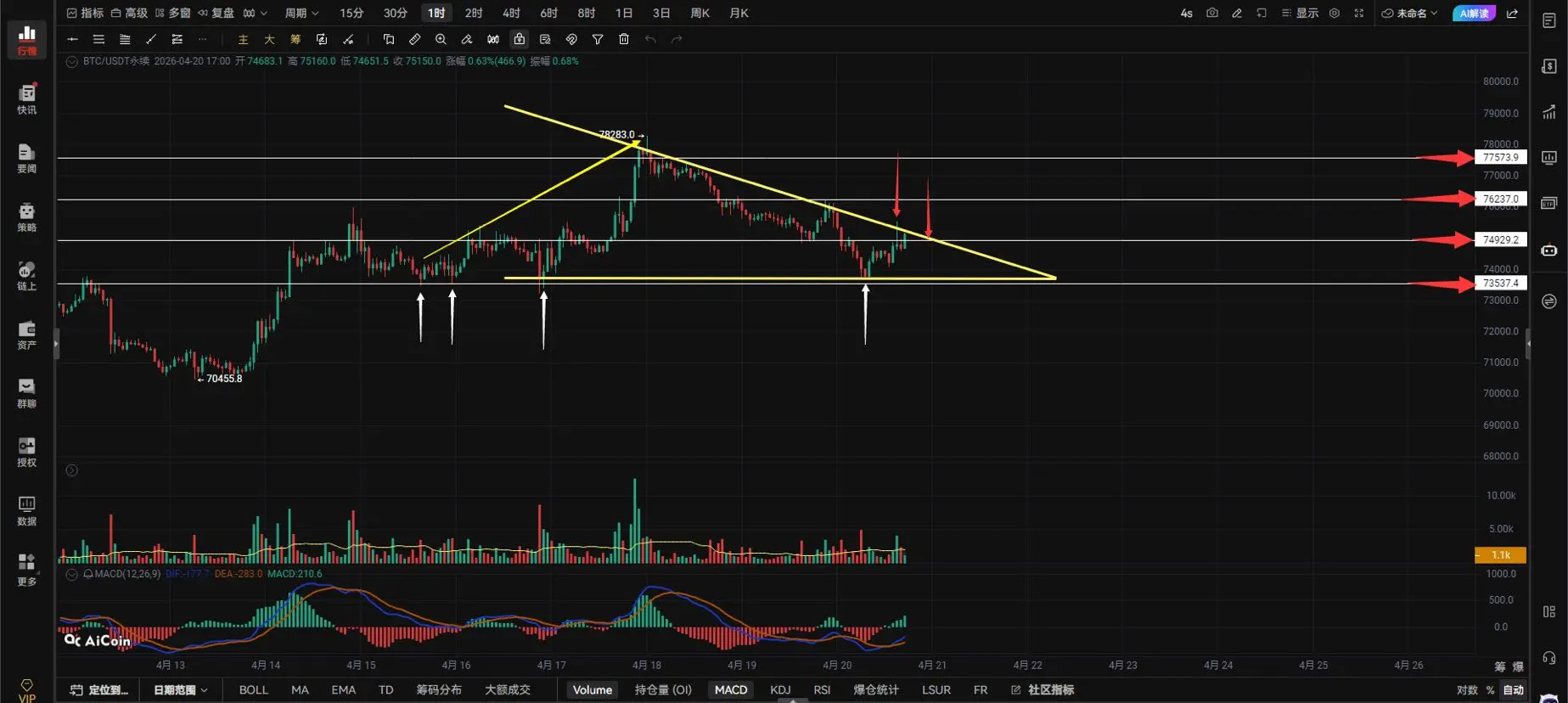The height and width of the screenshot is (703, 1568).
Task: Switch to the 15分 timeframe
Action: point(351,13)
